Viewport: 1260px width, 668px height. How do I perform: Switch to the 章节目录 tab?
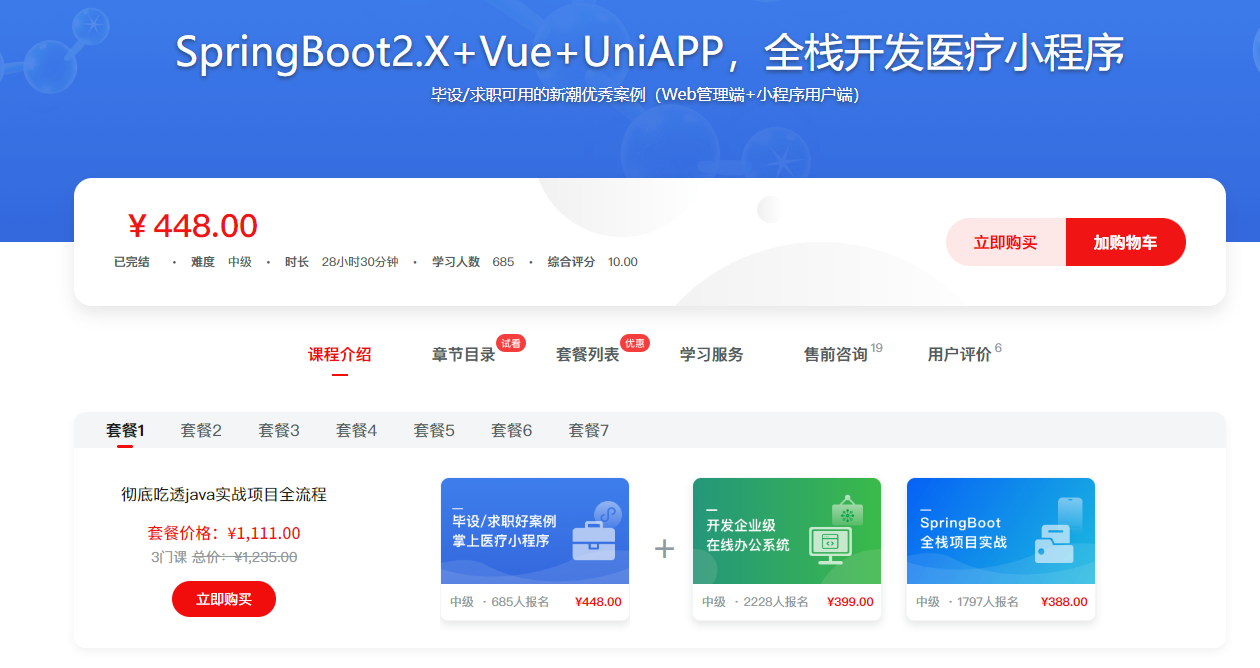click(464, 354)
